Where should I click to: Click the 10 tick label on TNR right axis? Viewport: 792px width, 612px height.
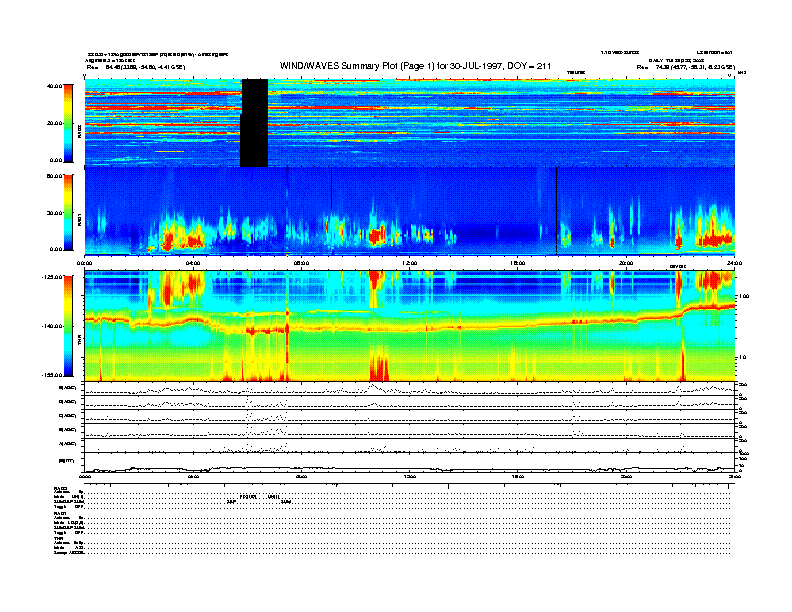[x=744, y=358]
